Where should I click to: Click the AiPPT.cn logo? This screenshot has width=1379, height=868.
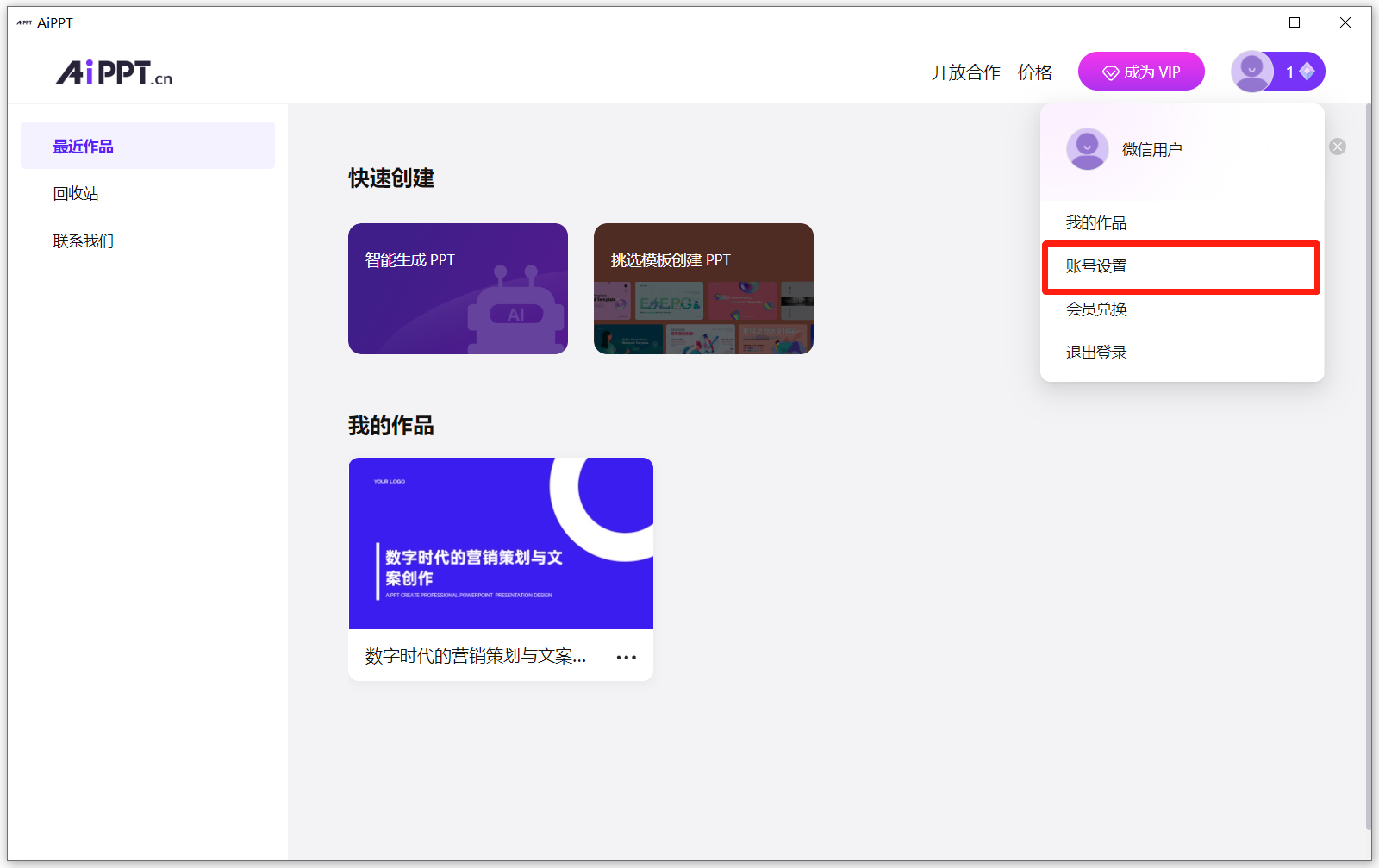coord(114,72)
